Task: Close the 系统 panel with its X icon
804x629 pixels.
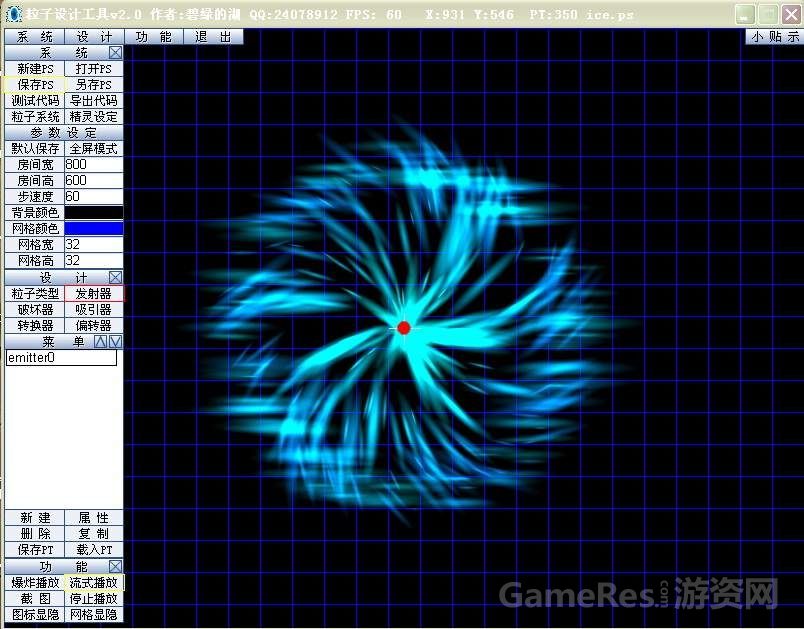Action: click(x=115, y=52)
